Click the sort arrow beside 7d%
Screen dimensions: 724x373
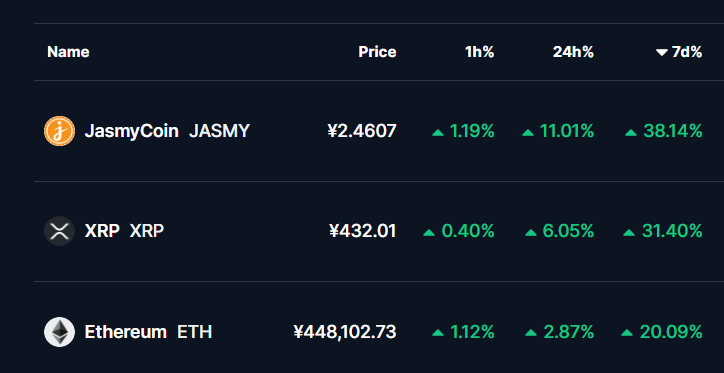click(662, 53)
